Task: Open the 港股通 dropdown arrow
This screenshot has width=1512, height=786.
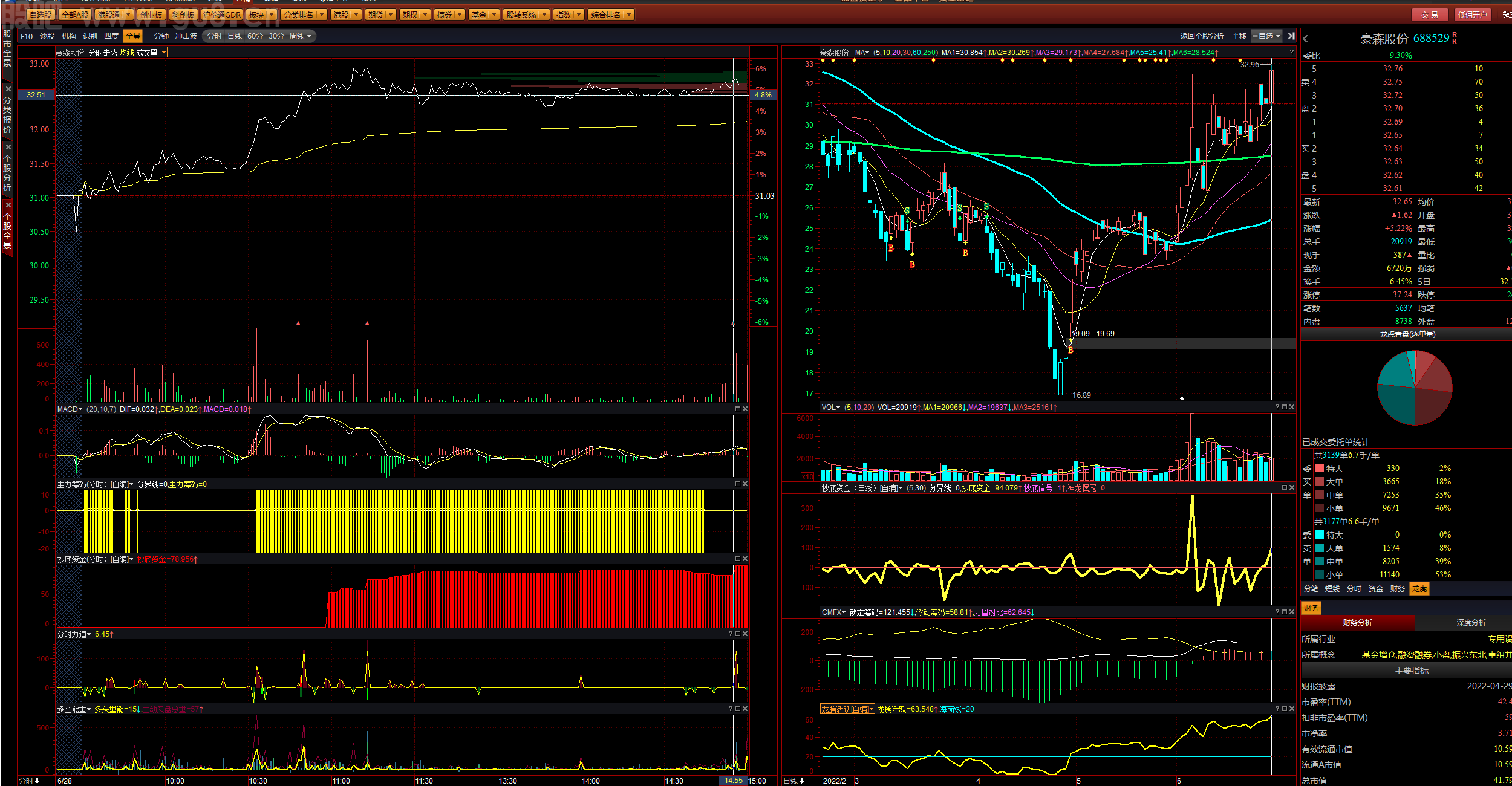Action: point(128,15)
